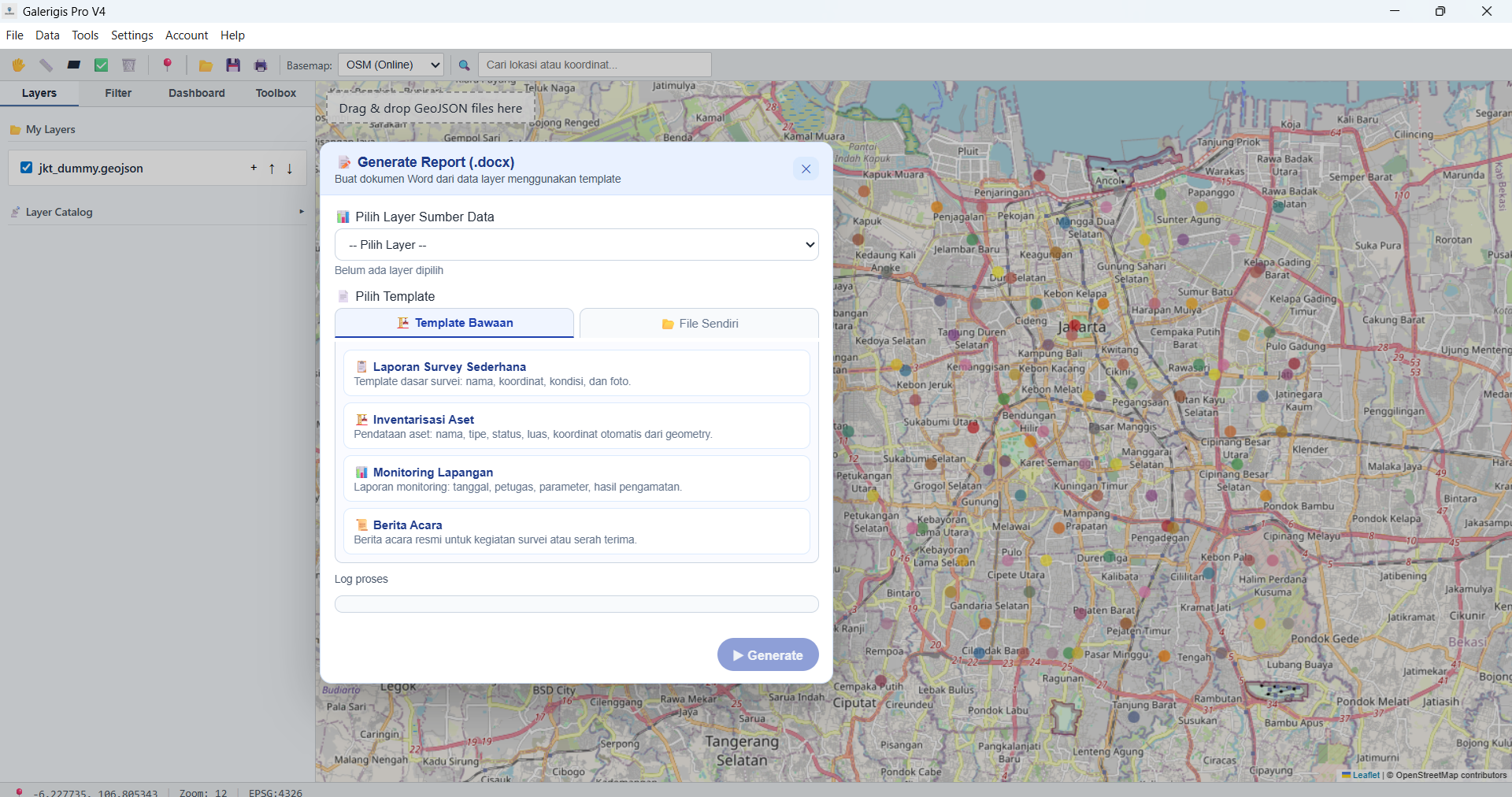Select the Template Bawaan tab
Image resolution: width=1512 pixels, height=797 pixels.
coord(454,323)
